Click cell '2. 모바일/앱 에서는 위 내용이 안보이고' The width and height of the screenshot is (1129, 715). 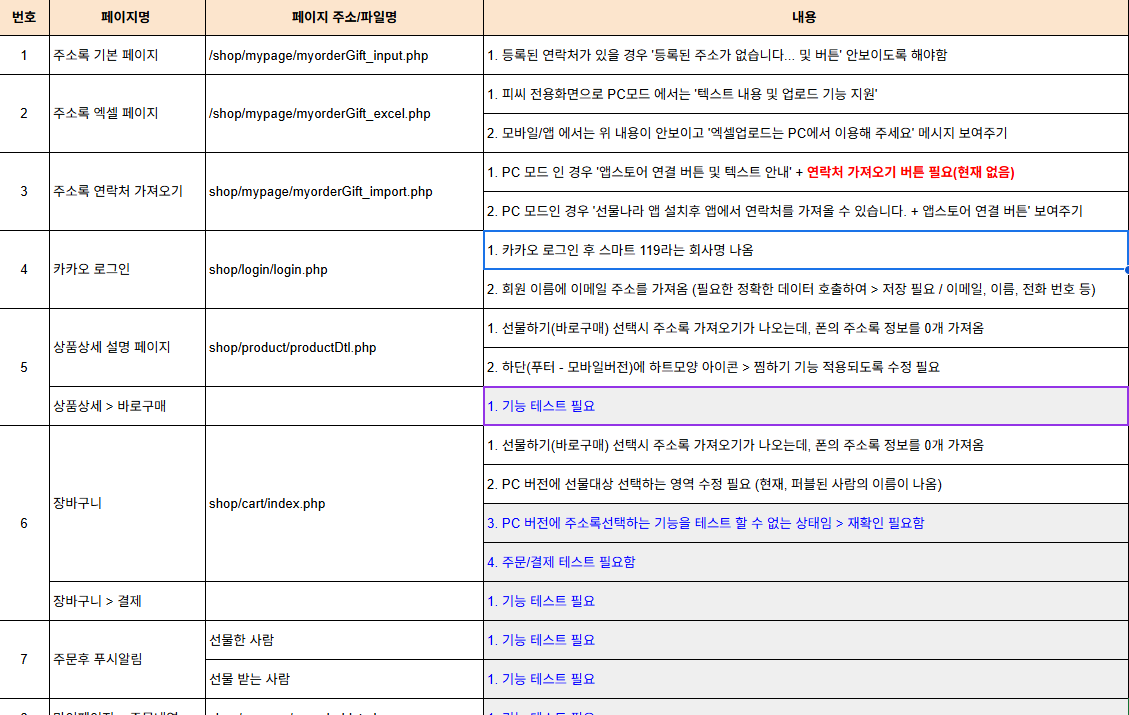coord(806,133)
